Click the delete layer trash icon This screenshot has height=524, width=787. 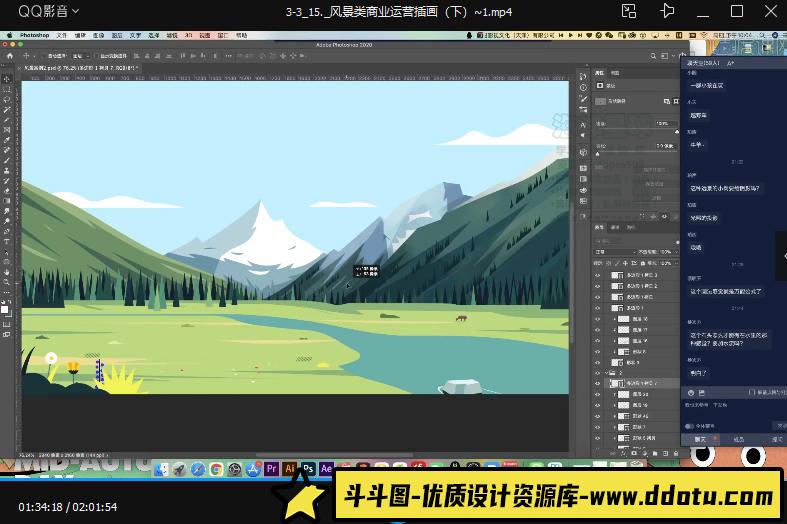coord(676,453)
